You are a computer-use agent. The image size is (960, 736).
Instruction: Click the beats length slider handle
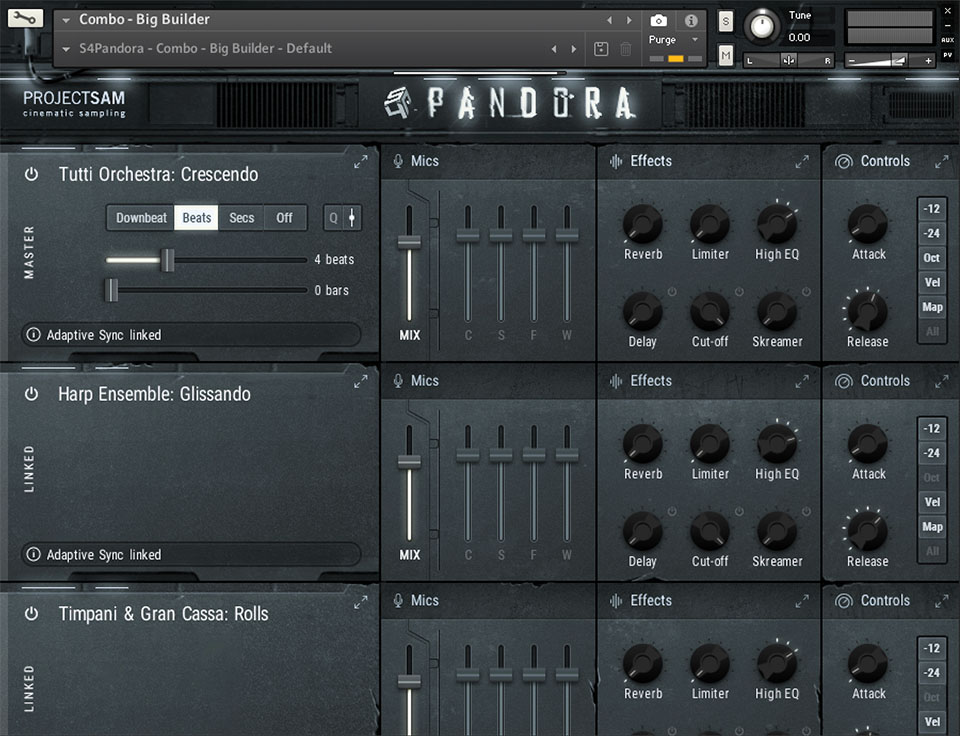[x=167, y=260]
